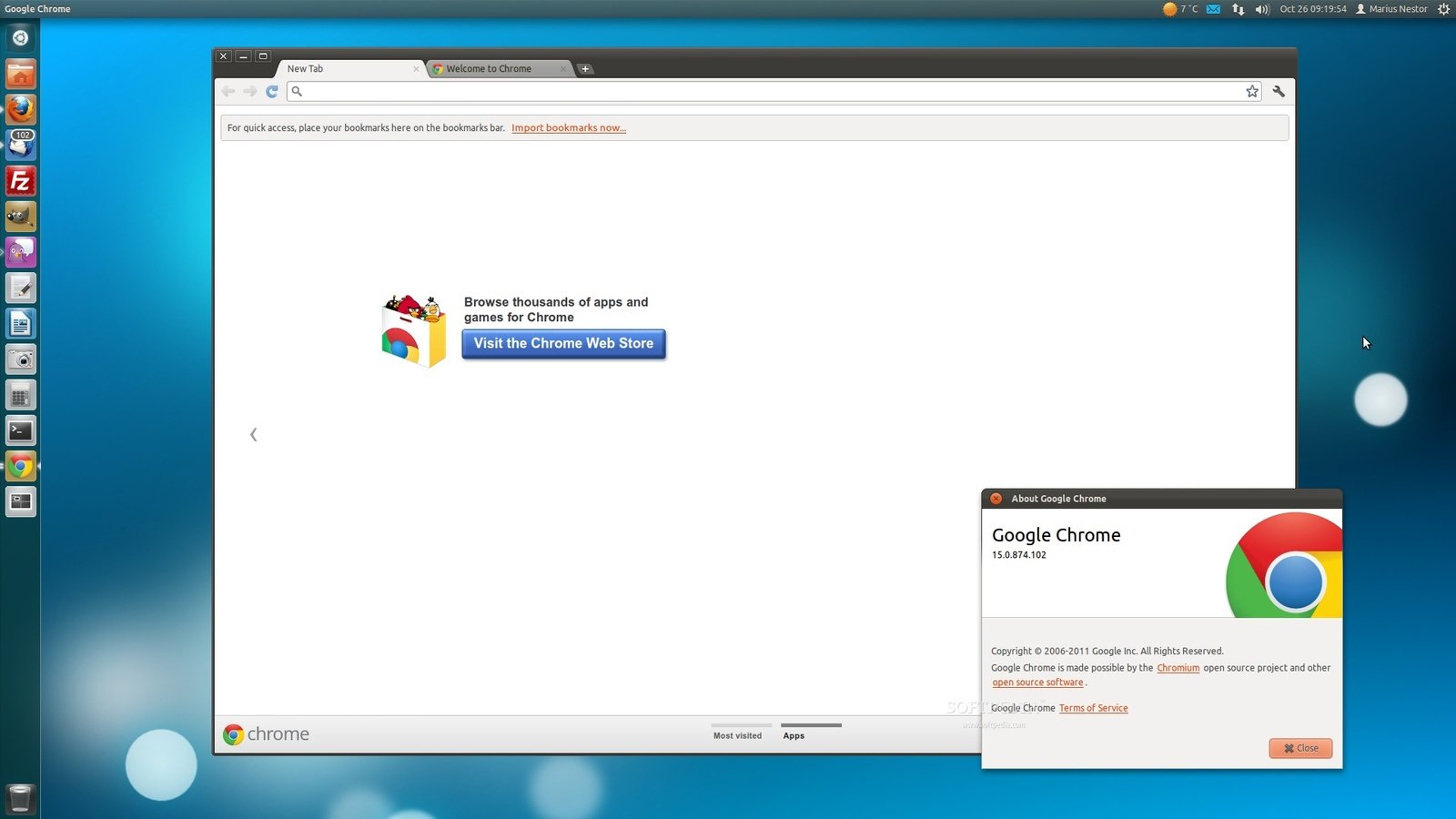Open a new tab with plus button

(x=585, y=69)
